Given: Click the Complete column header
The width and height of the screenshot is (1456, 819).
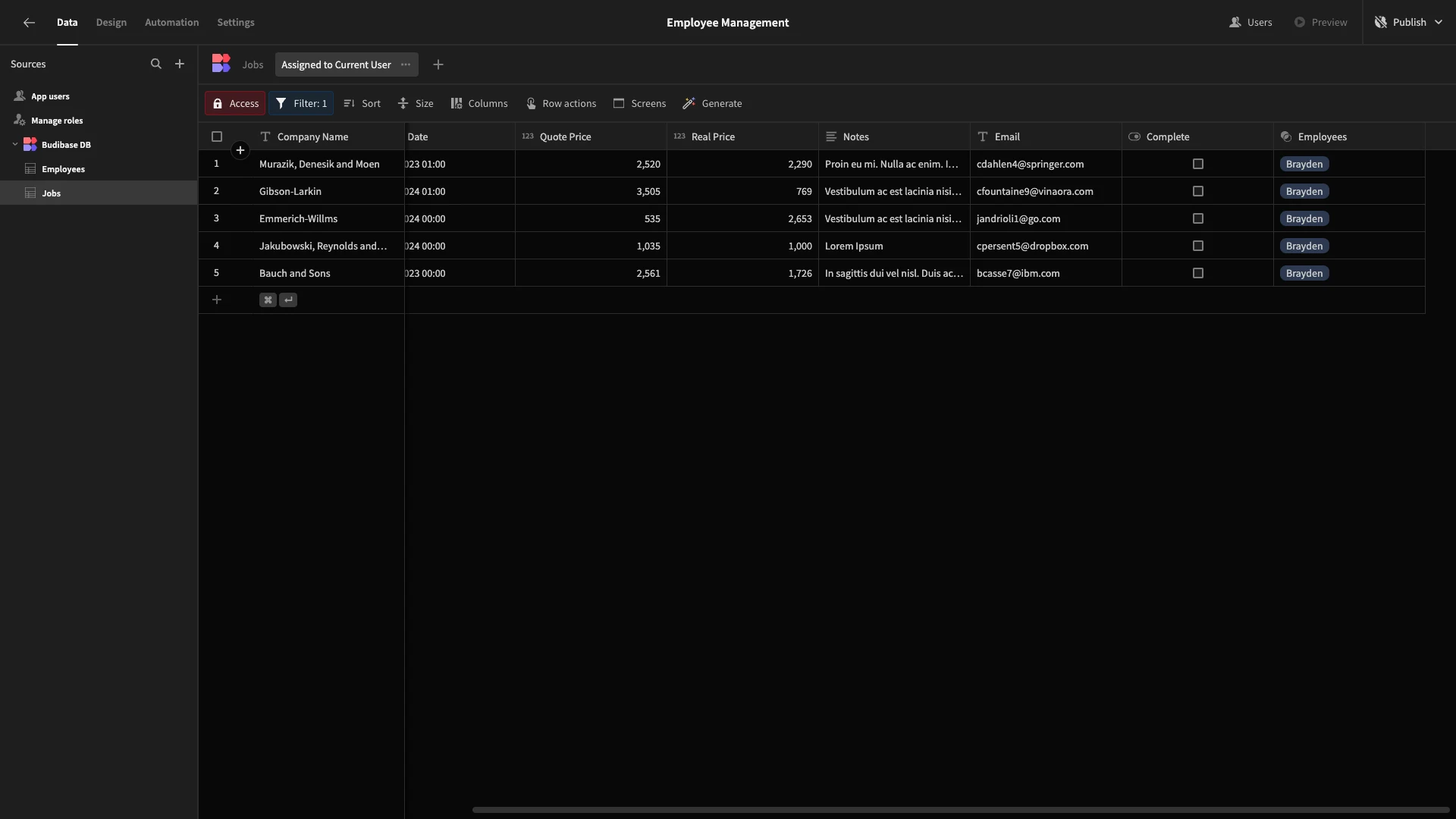Looking at the screenshot, I should [x=1197, y=136].
